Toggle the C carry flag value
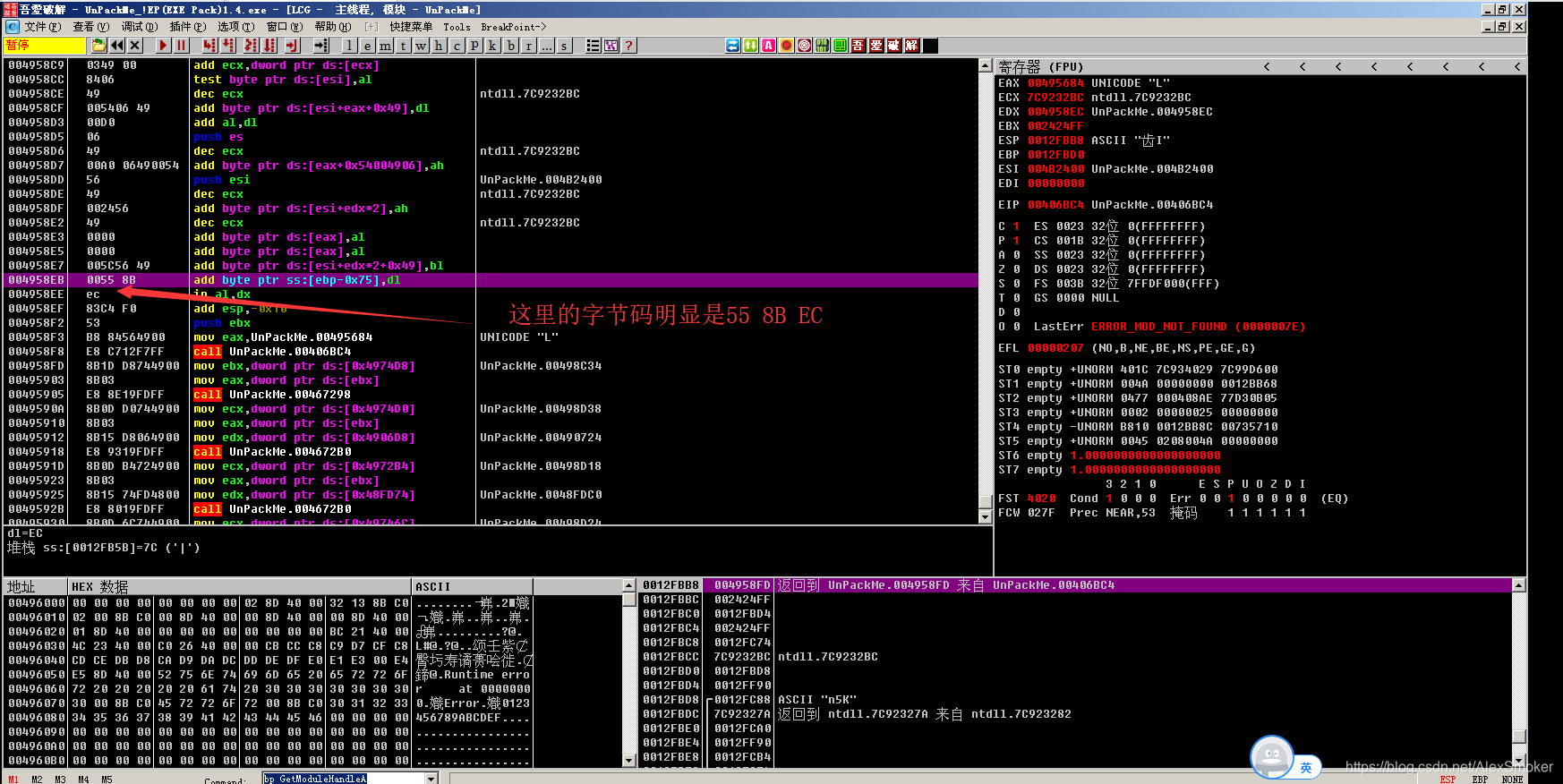This screenshot has width=1563, height=784. click(x=1016, y=226)
